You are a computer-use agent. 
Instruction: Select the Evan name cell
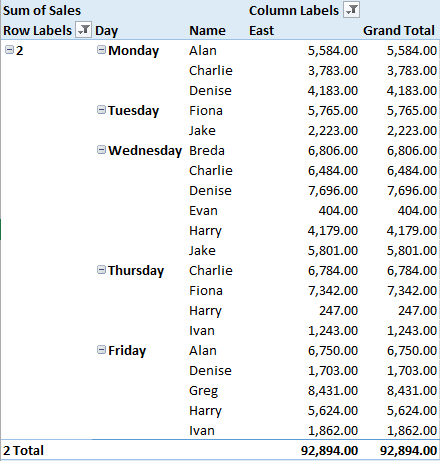203,211
